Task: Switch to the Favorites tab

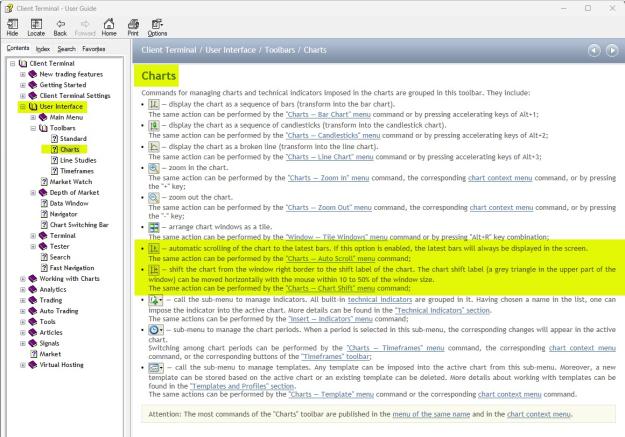Action: tap(94, 49)
